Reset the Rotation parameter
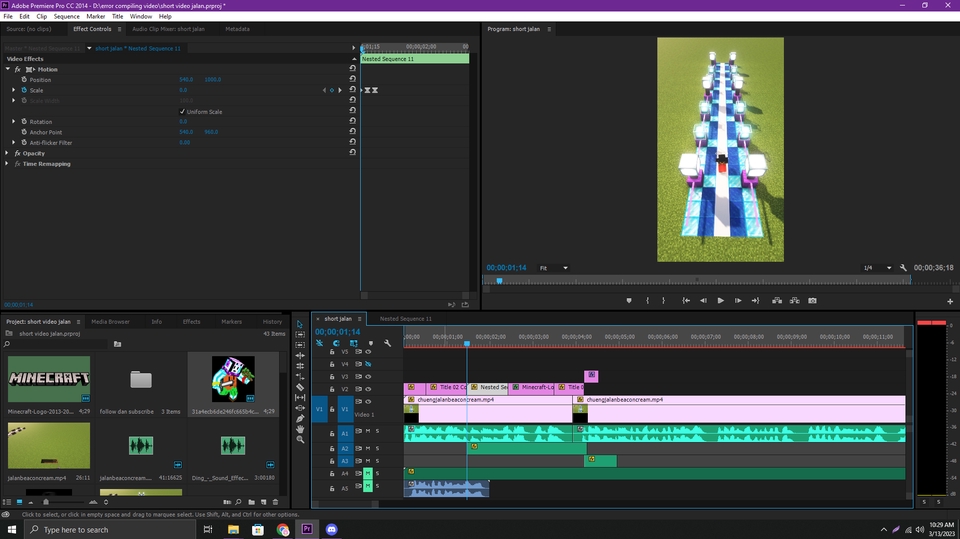 click(x=353, y=121)
